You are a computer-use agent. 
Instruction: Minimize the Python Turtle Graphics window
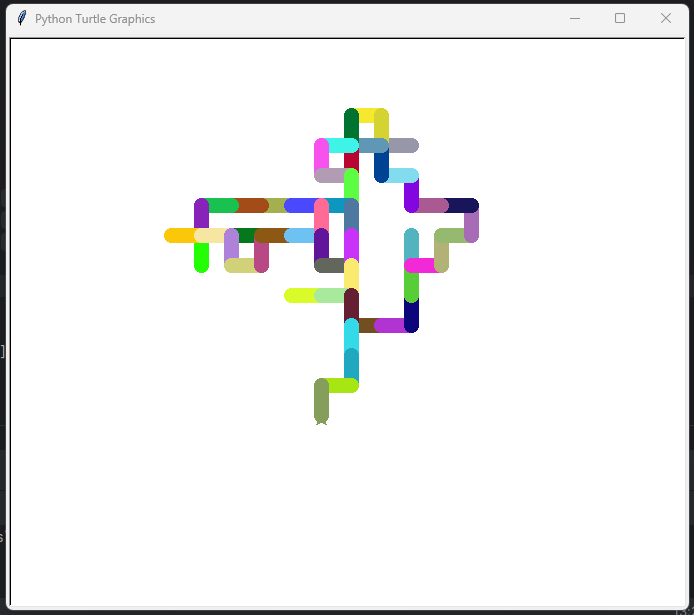574,18
